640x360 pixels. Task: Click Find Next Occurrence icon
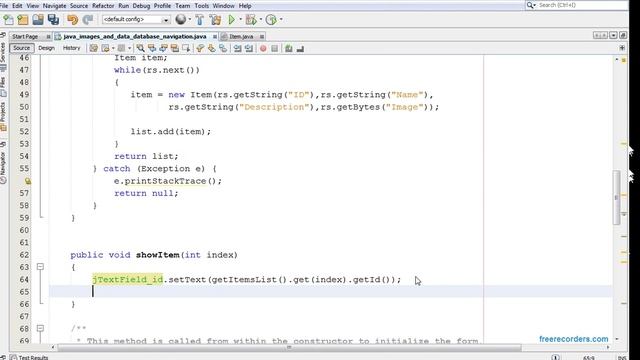tap(163, 49)
